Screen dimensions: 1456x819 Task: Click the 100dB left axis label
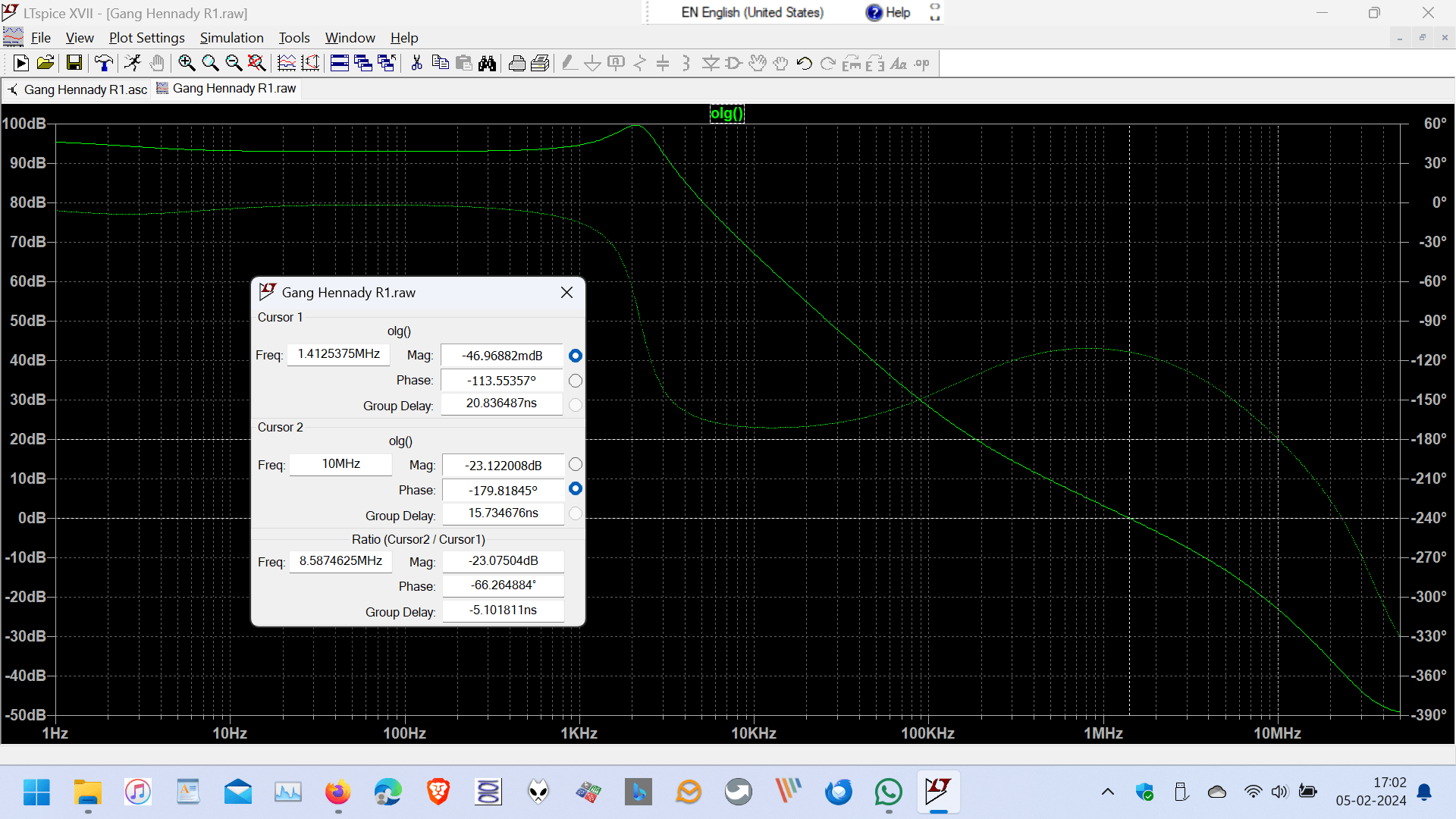tap(24, 124)
